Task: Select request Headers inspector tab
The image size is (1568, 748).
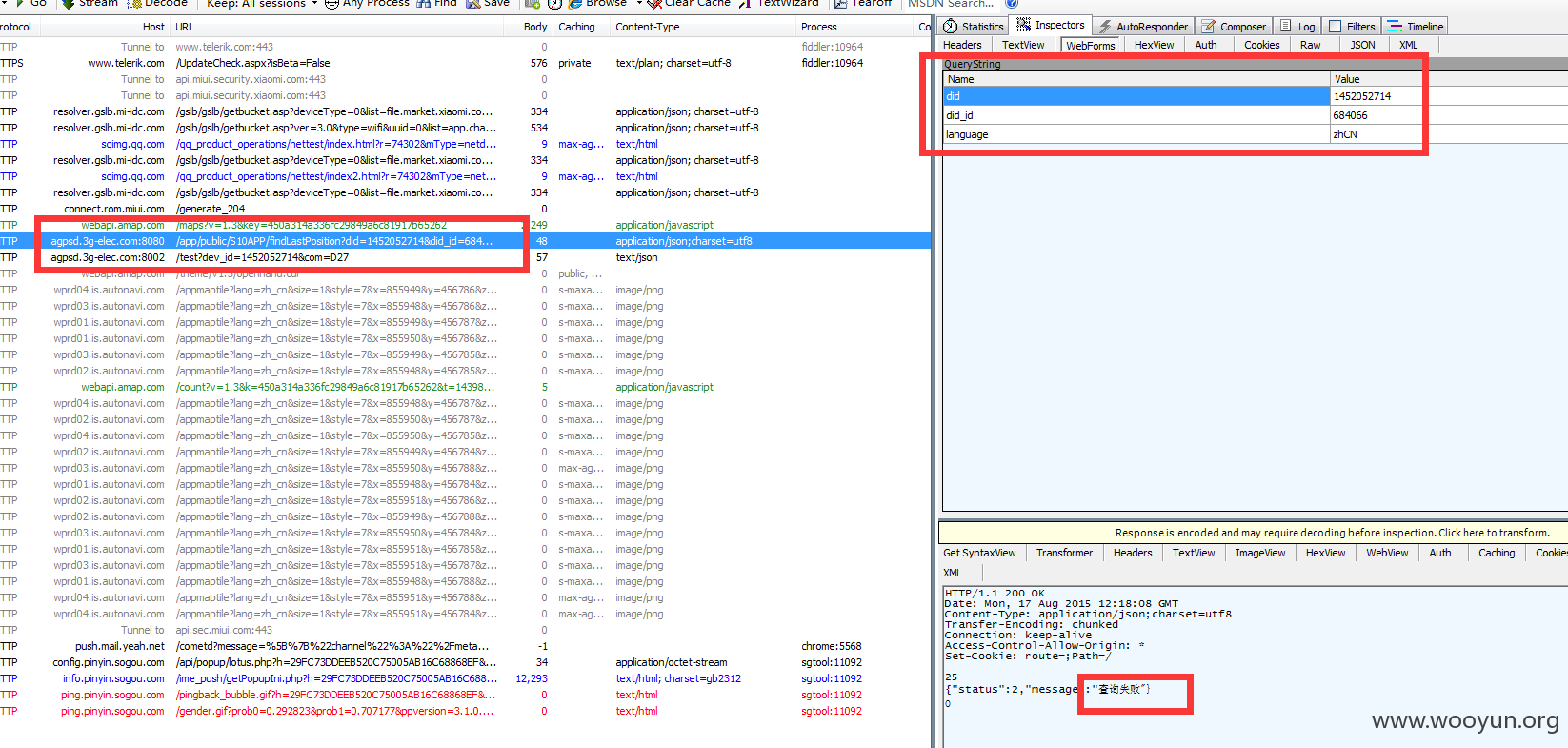Action: 962,45
